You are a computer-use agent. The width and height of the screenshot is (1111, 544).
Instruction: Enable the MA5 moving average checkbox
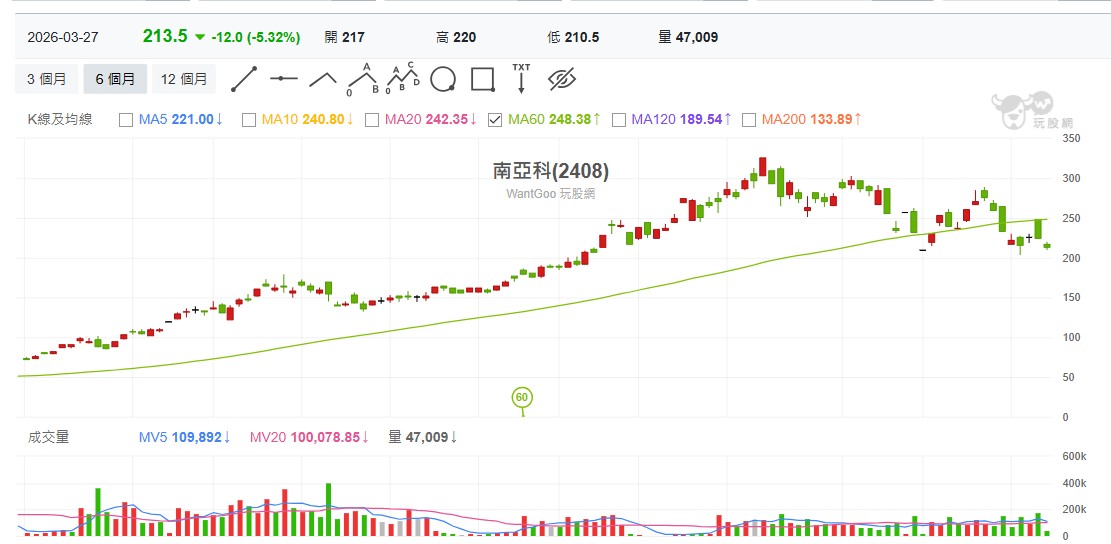[126, 120]
